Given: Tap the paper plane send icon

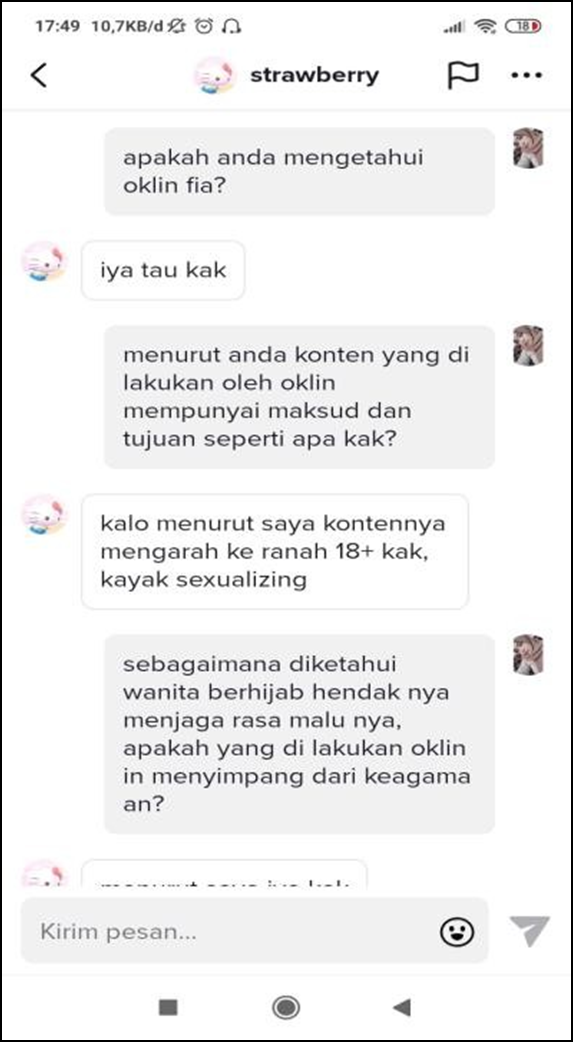Looking at the screenshot, I should click(x=530, y=930).
